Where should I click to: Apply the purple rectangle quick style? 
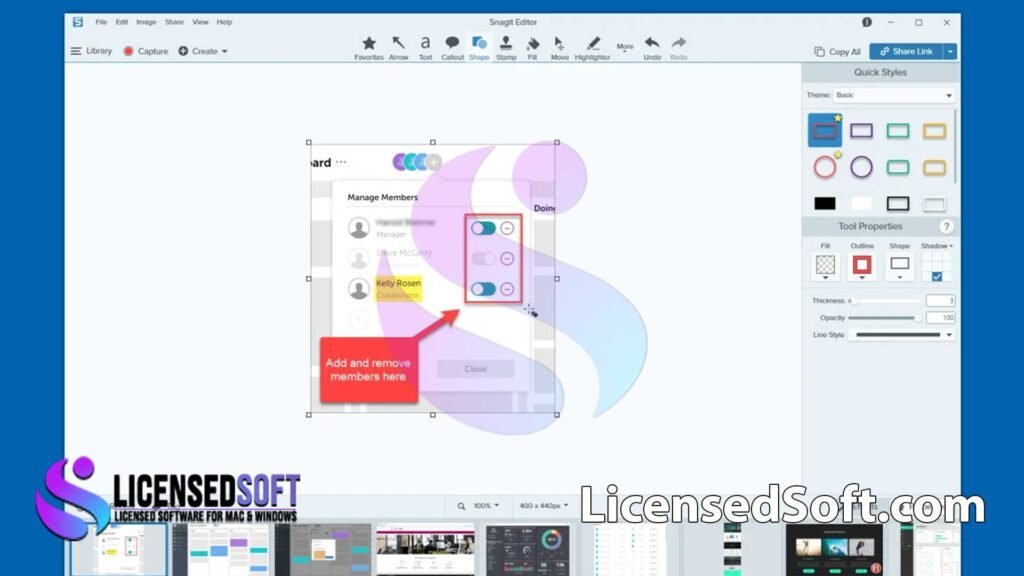click(x=861, y=131)
